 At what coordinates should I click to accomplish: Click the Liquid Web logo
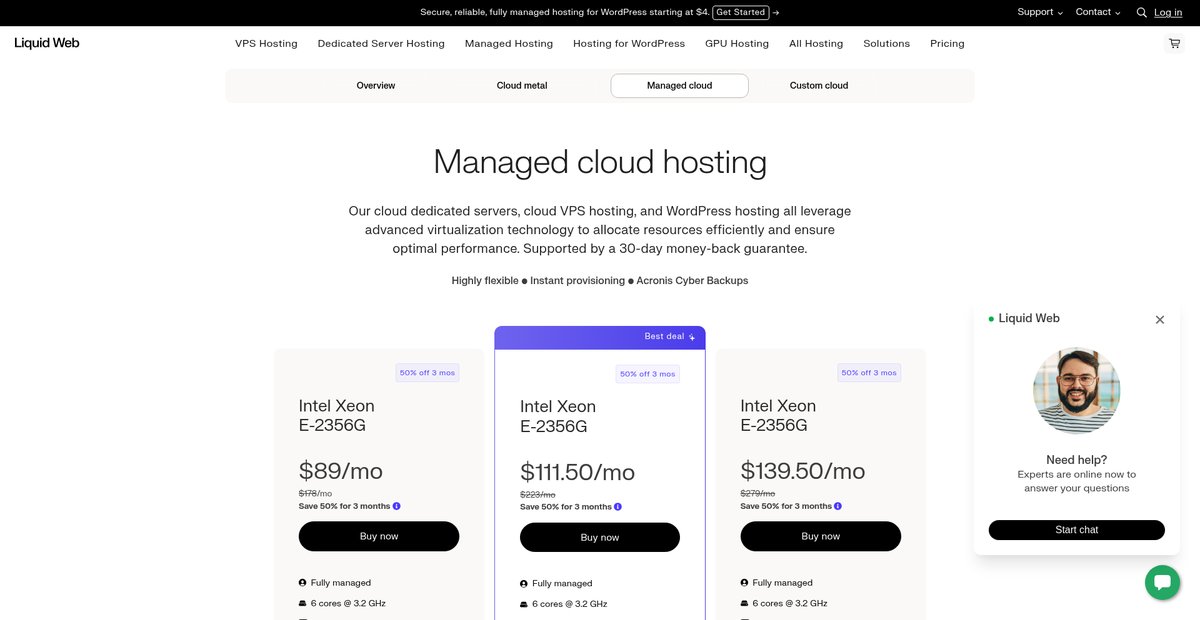click(47, 43)
